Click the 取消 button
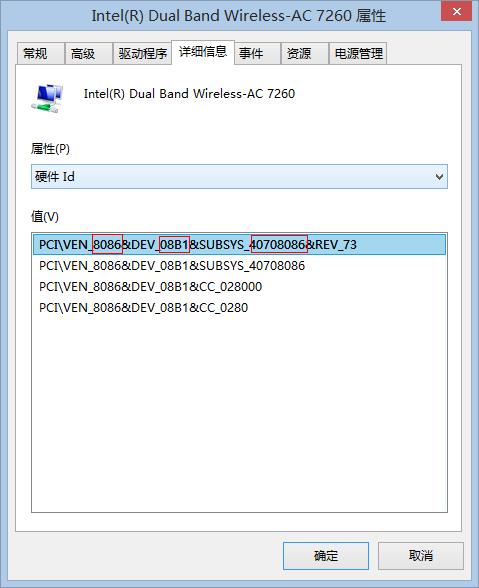The image size is (479, 588). click(421, 556)
